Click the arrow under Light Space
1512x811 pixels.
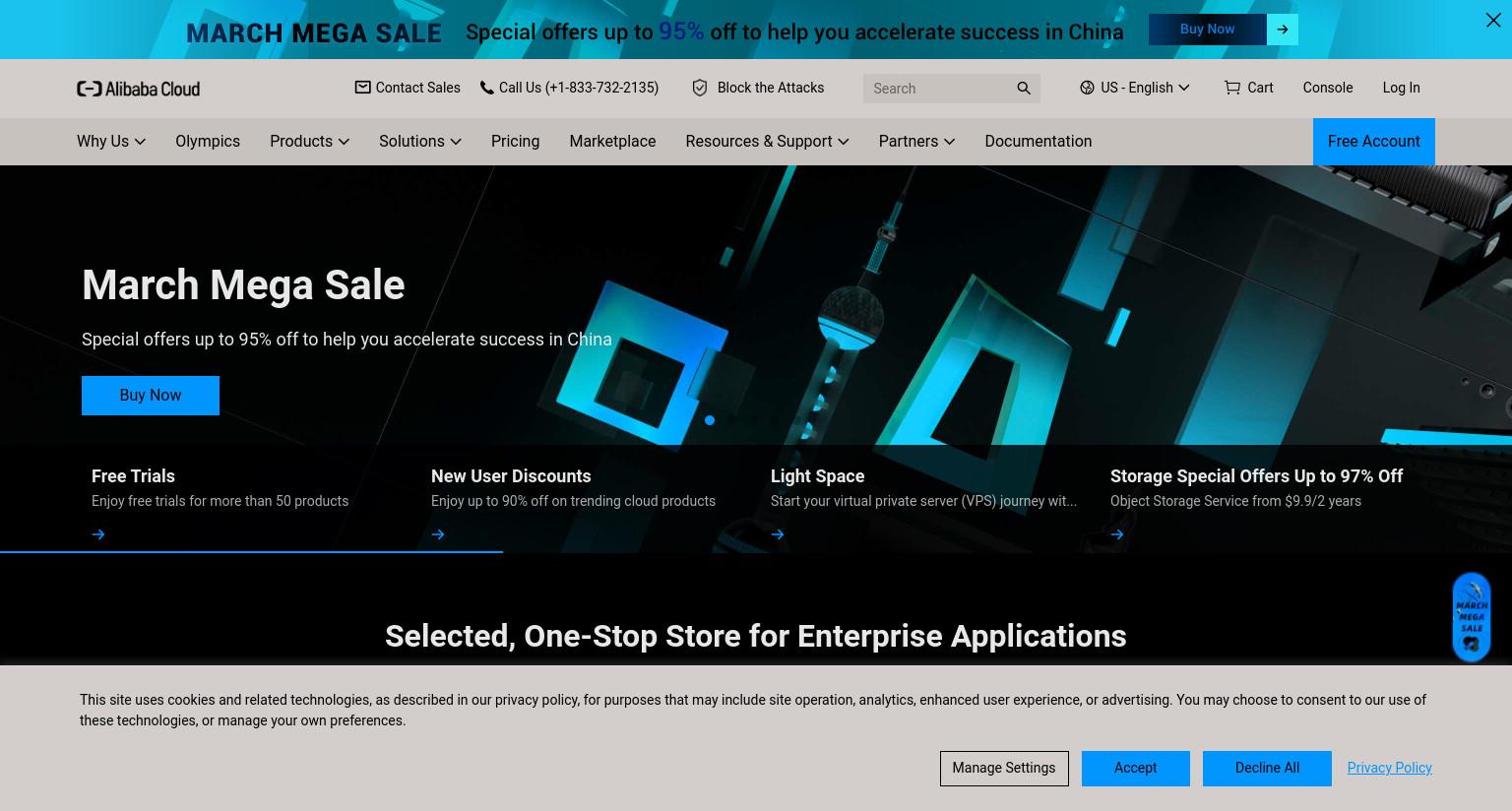point(778,534)
